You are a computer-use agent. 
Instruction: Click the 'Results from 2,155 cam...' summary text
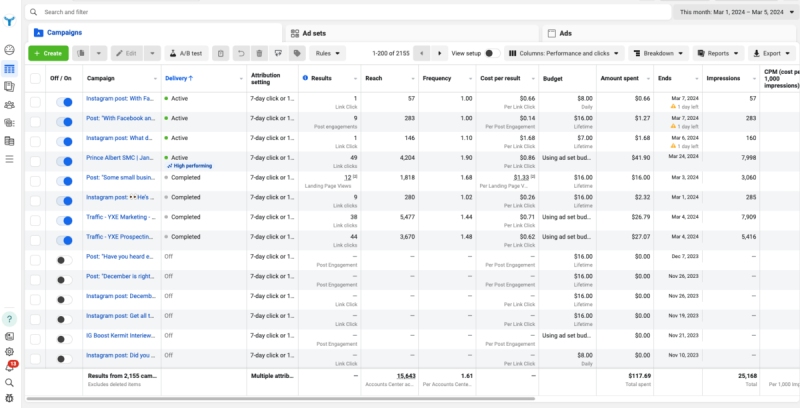click(x=122, y=376)
